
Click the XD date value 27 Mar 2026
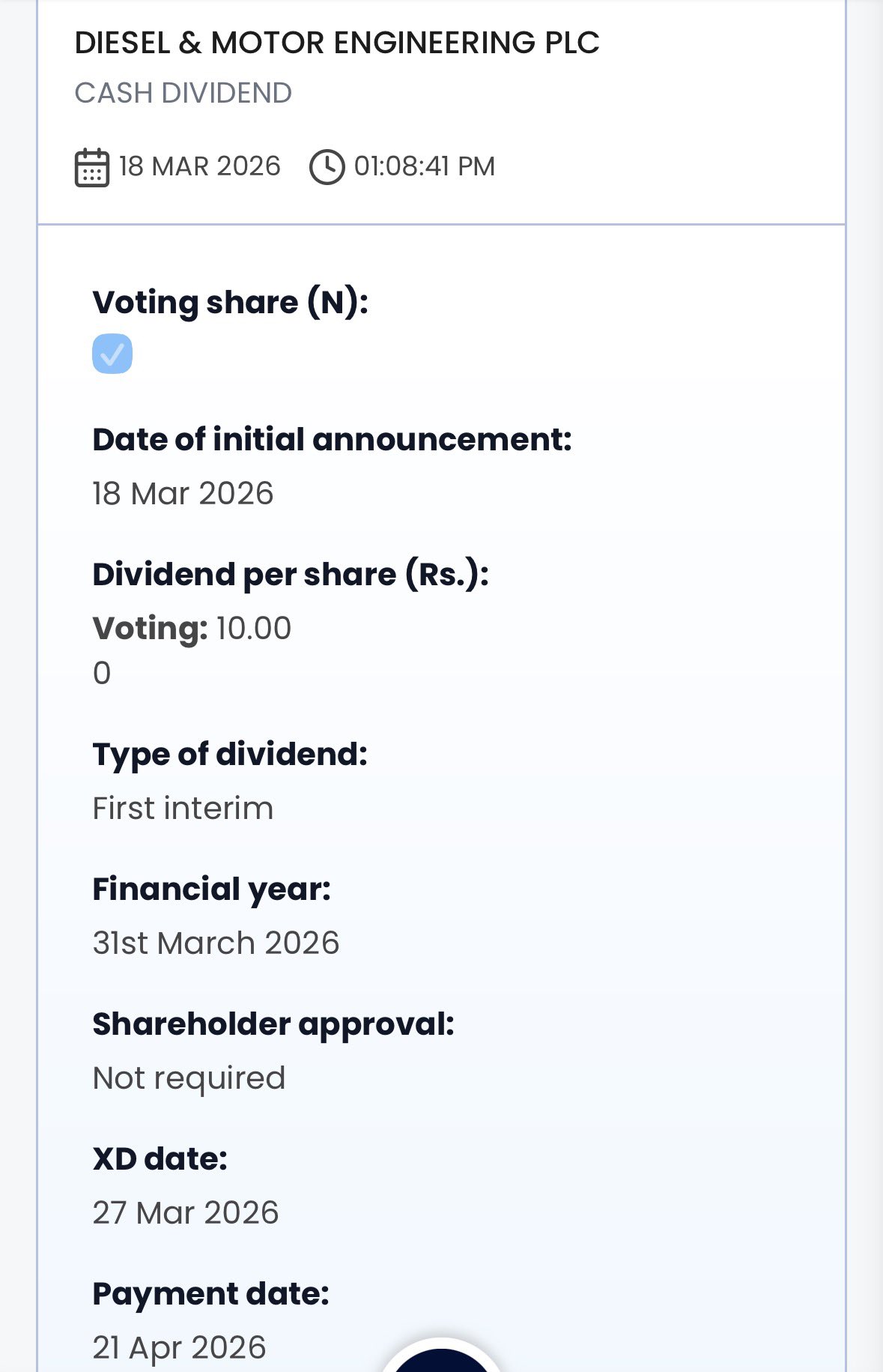(185, 1213)
